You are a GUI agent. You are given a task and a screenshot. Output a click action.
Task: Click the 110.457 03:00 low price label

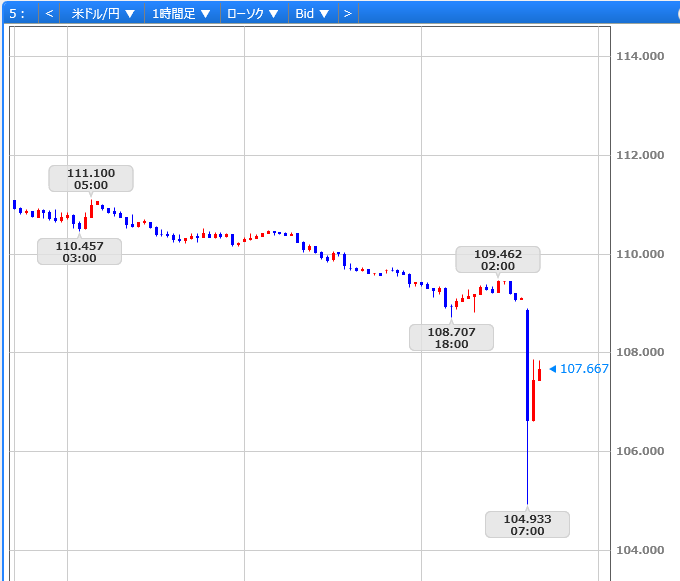79,251
